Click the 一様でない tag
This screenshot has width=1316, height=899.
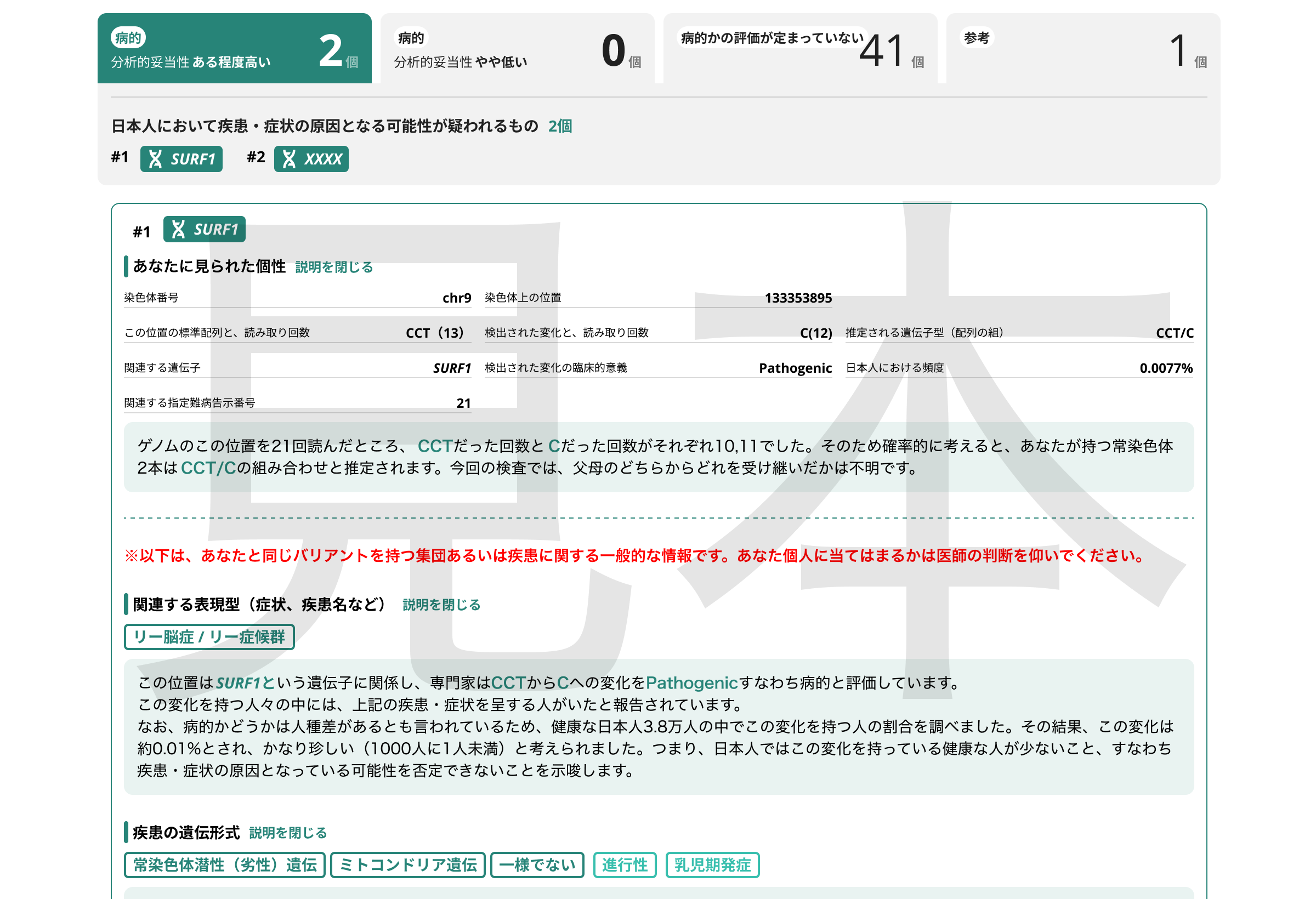click(536, 864)
